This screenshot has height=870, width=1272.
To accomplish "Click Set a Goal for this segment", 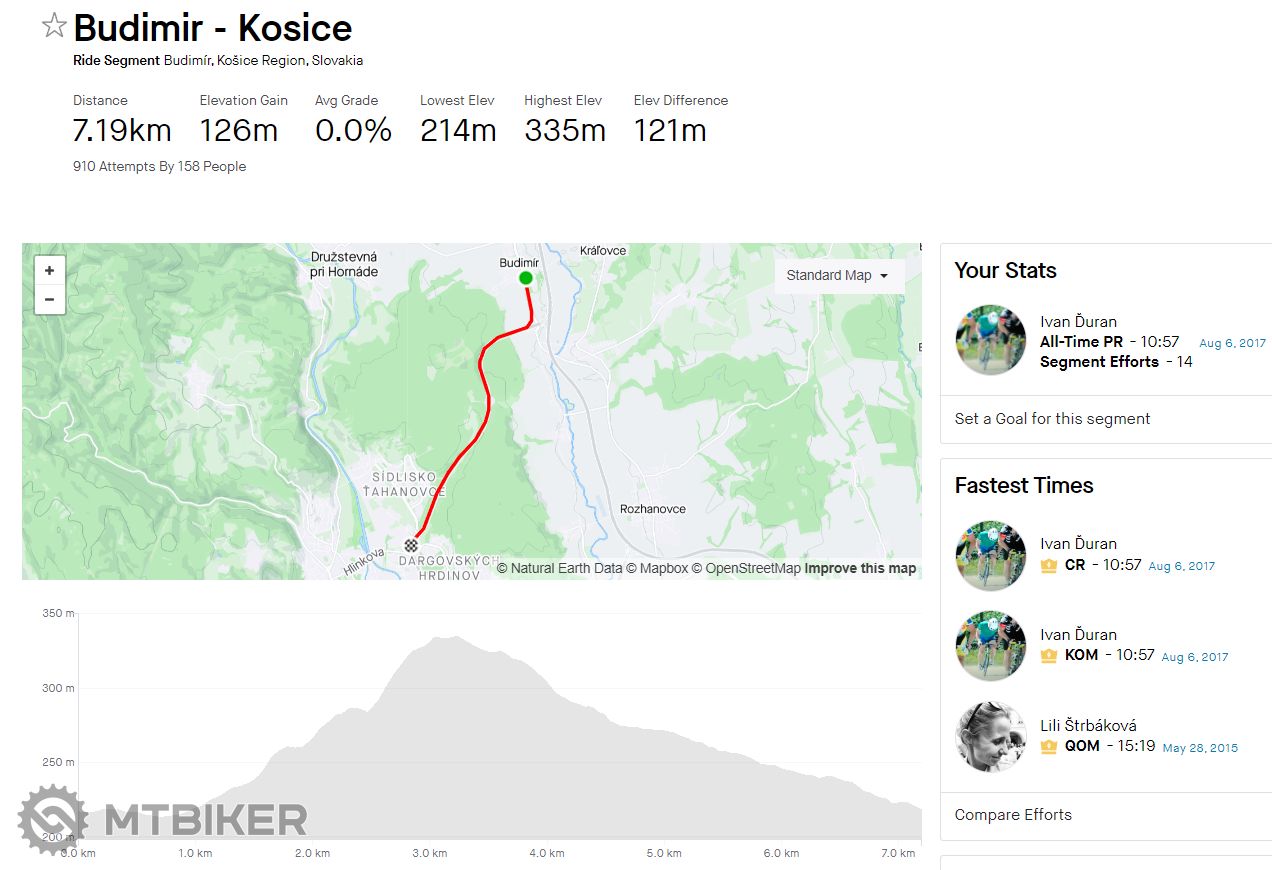I will [1052, 419].
